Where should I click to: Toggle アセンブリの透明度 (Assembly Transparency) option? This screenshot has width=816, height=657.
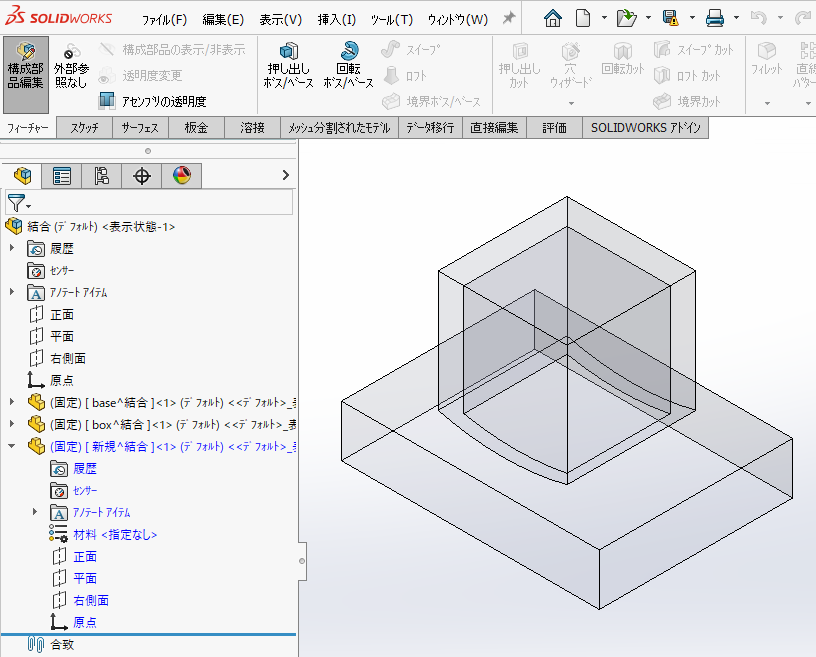click(152, 101)
